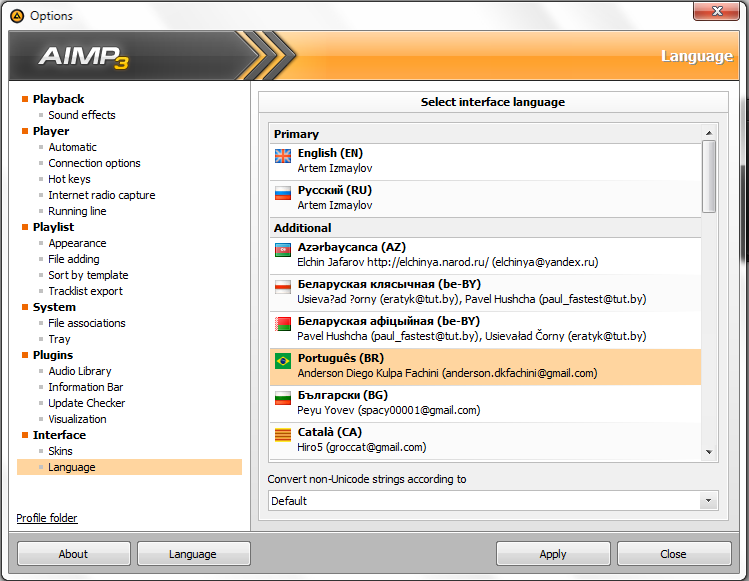Click the official Belarusian red-green flag icon
This screenshot has height=581, width=749.
(x=283, y=324)
